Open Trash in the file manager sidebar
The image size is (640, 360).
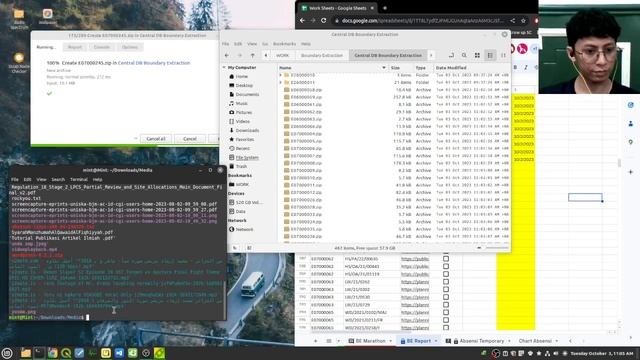click(x=241, y=166)
